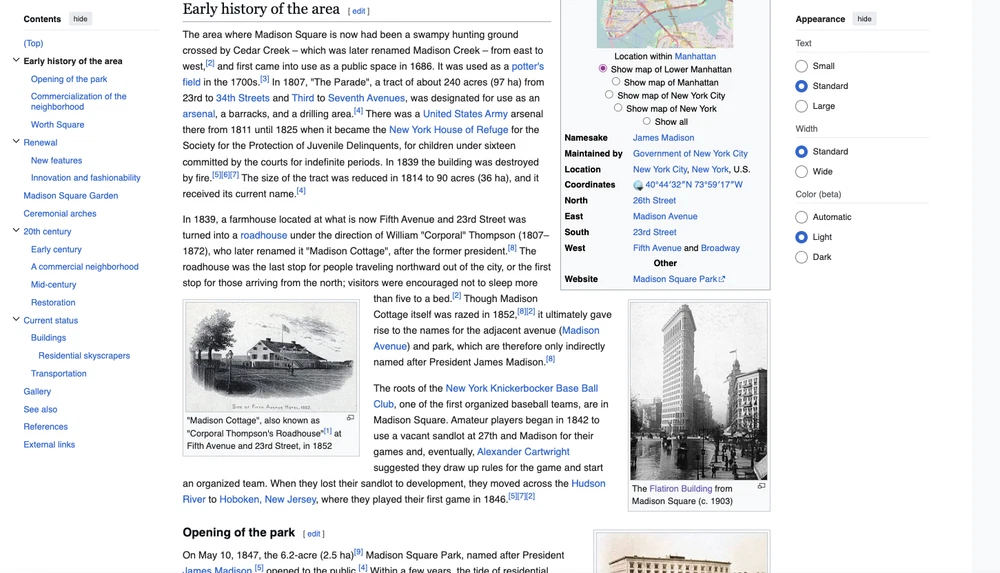
Task: Hide the Appearance panel
Action: 864,19
